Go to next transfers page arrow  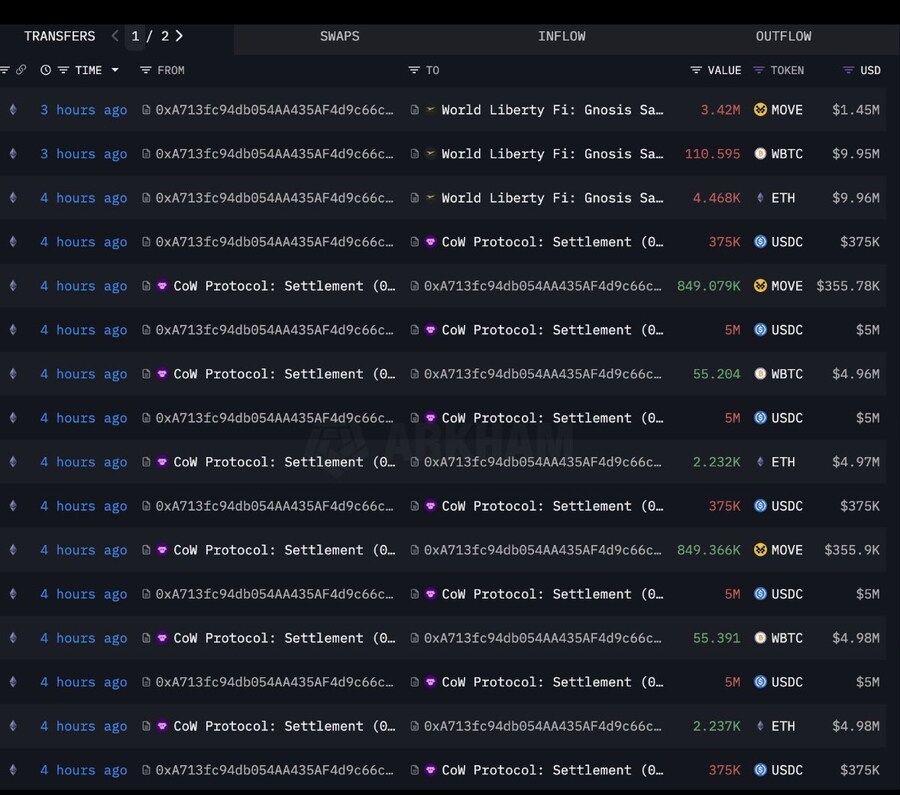tap(179, 36)
